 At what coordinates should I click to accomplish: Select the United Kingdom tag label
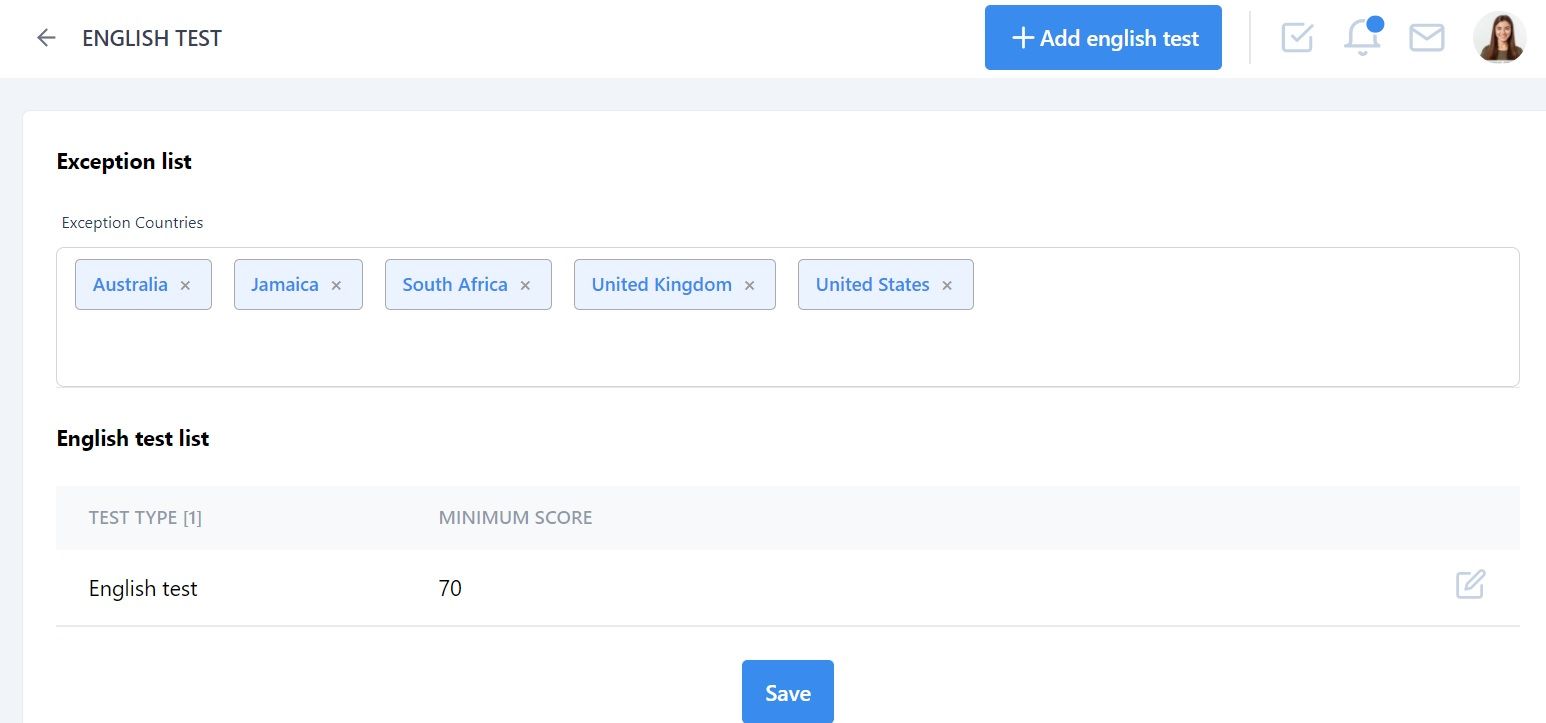tap(662, 284)
